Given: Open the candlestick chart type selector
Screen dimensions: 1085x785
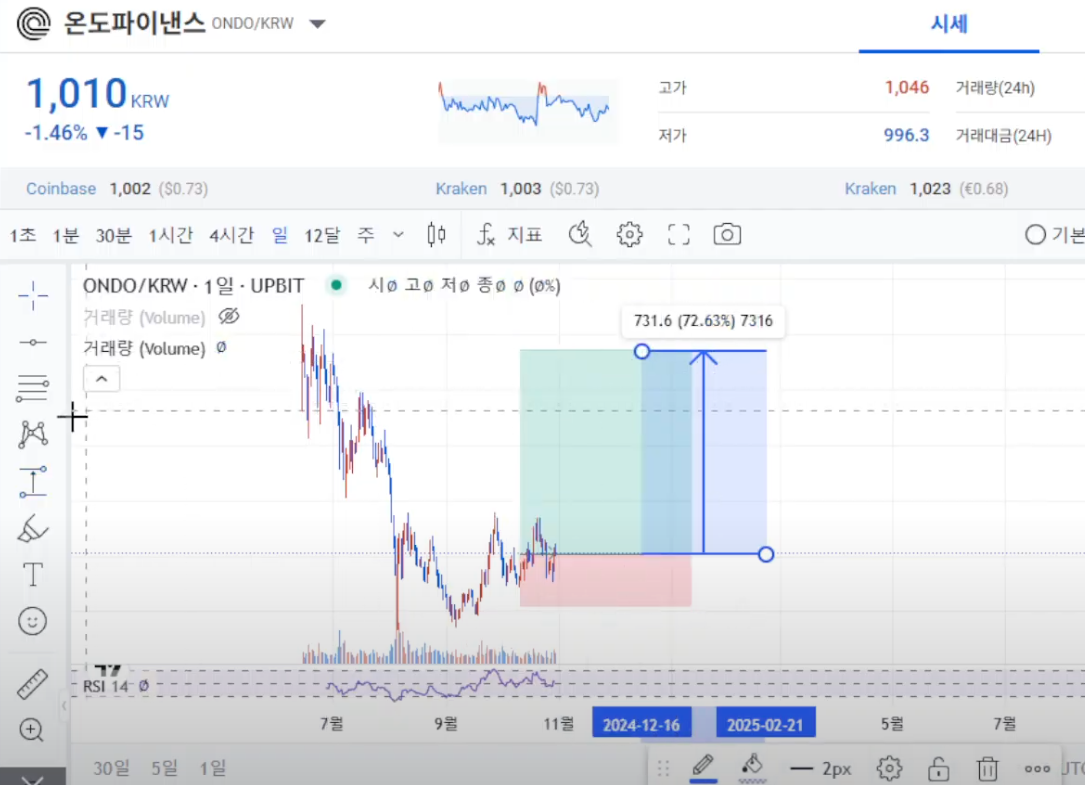Looking at the screenshot, I should (437, 235).
